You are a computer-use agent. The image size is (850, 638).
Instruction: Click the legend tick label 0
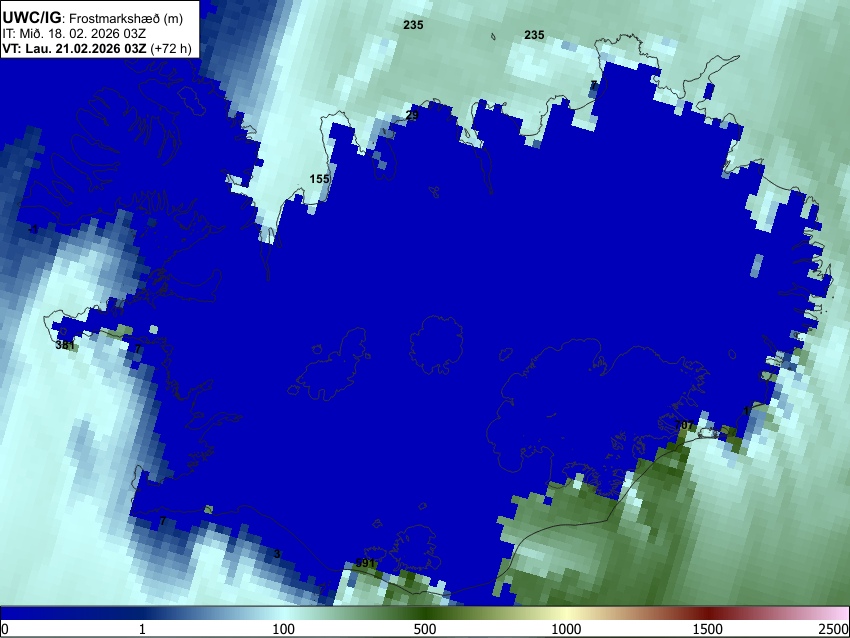click(x=5, y=629)
